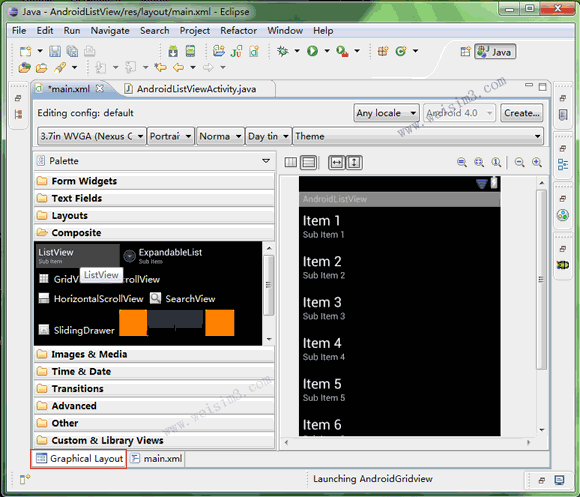Switch to AndroidListViewActivity.java tab
This screenshot has width=580, height=497.
click(191, 89)
